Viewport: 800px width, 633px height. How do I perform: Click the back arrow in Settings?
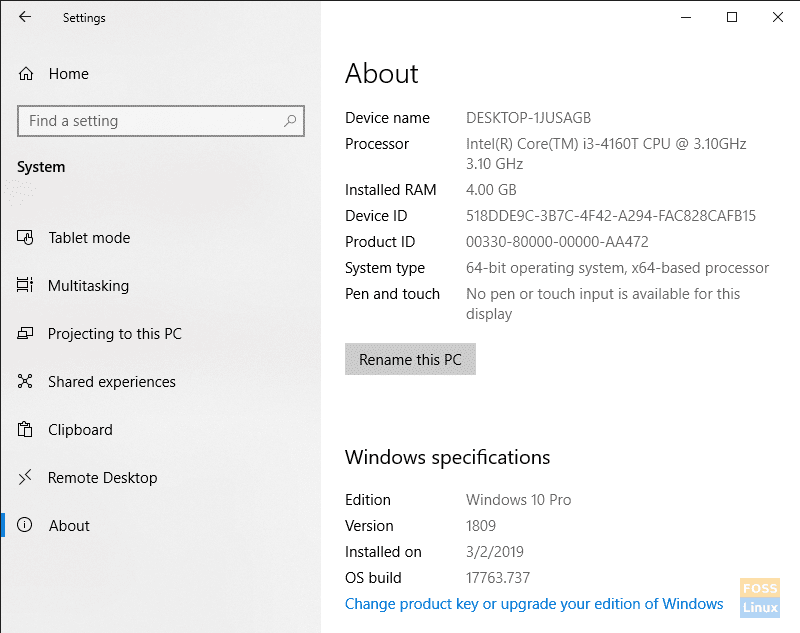[x=24, y=17]
